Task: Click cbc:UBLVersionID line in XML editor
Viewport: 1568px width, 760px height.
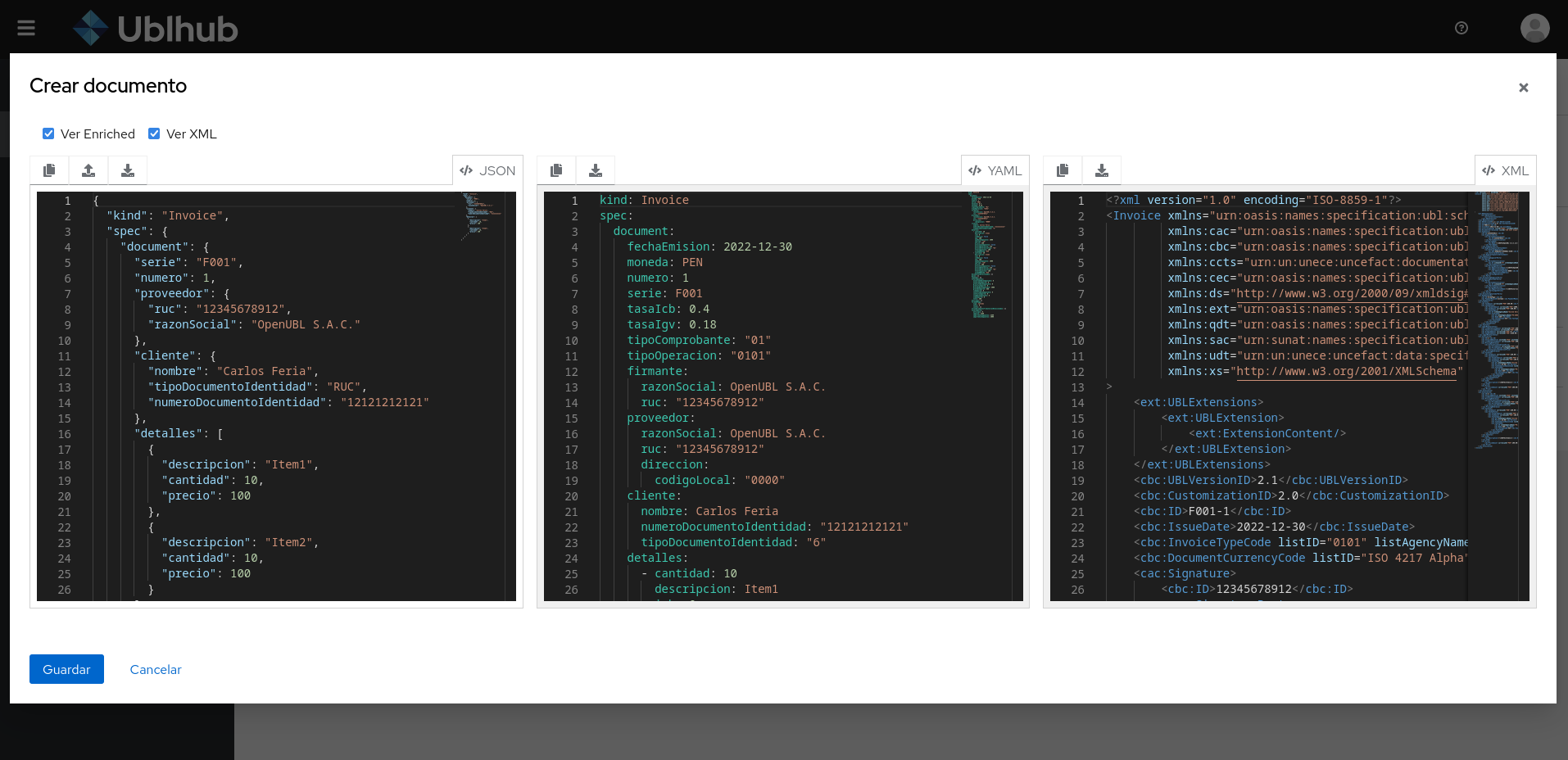Action: (1271, 480)
